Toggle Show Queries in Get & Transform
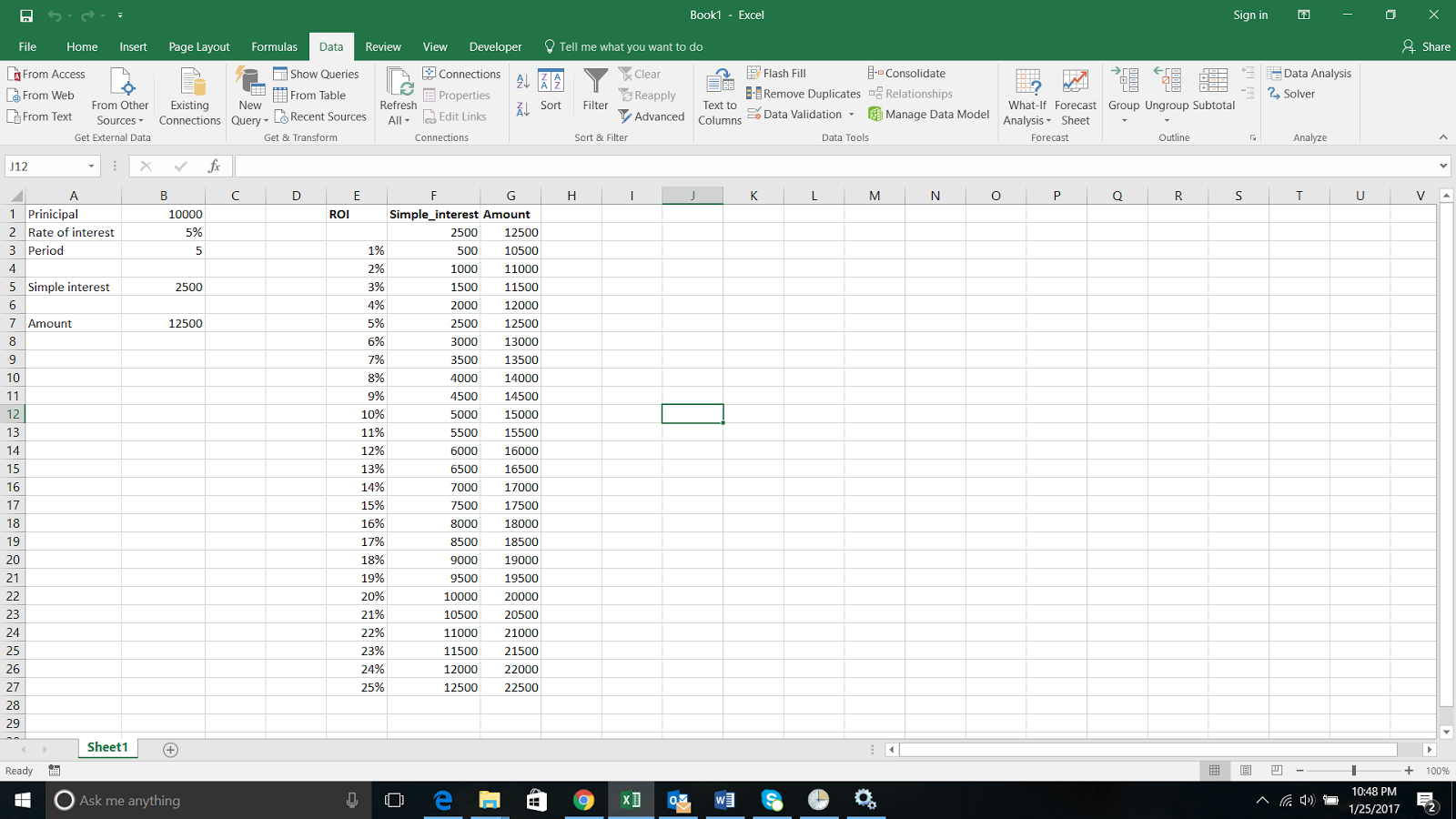Image resolution: width=1456 pixels, height=819 pixels. pos(316,74)
